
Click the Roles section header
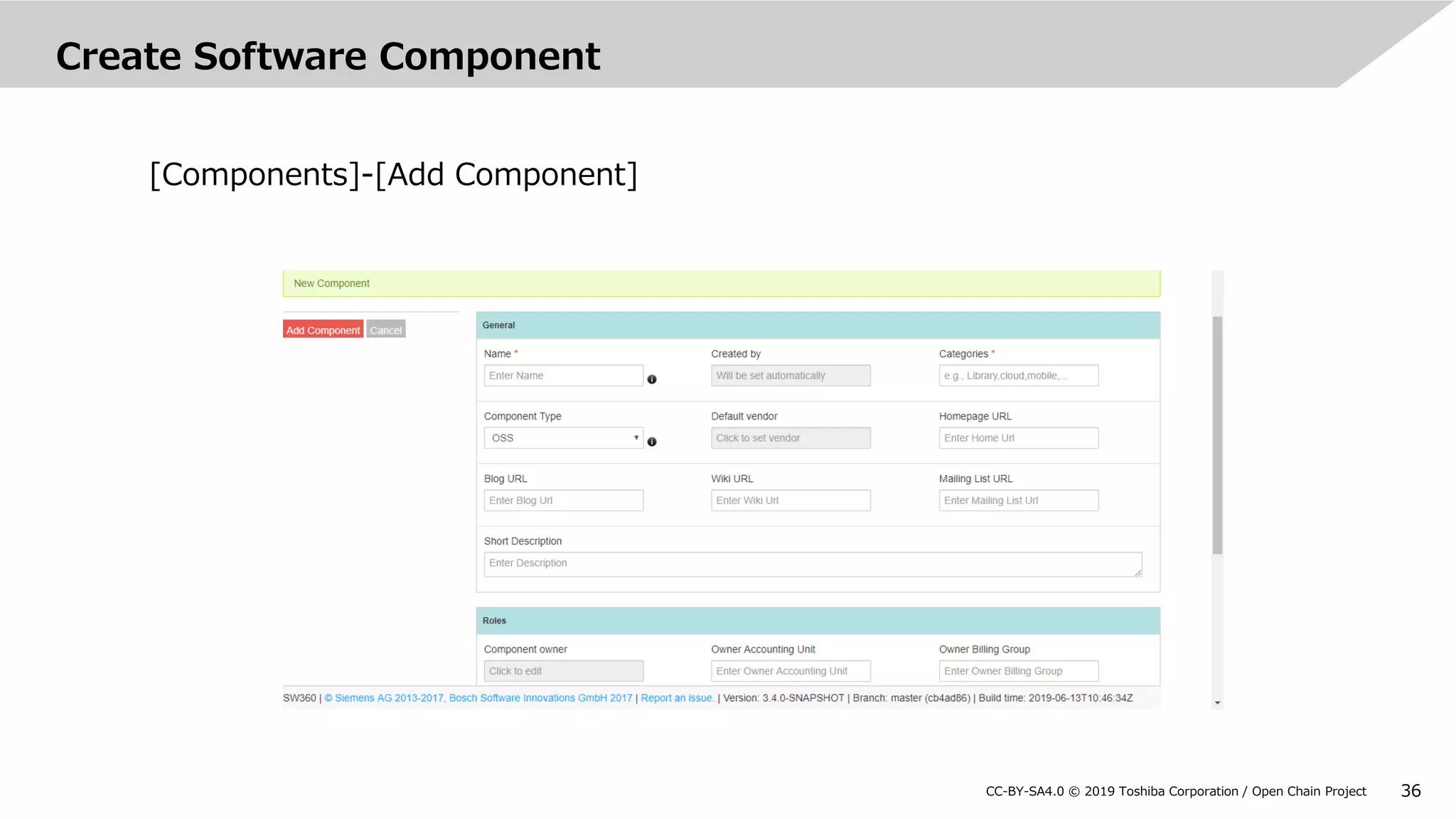pyautogui.click(x=818, y=621)
